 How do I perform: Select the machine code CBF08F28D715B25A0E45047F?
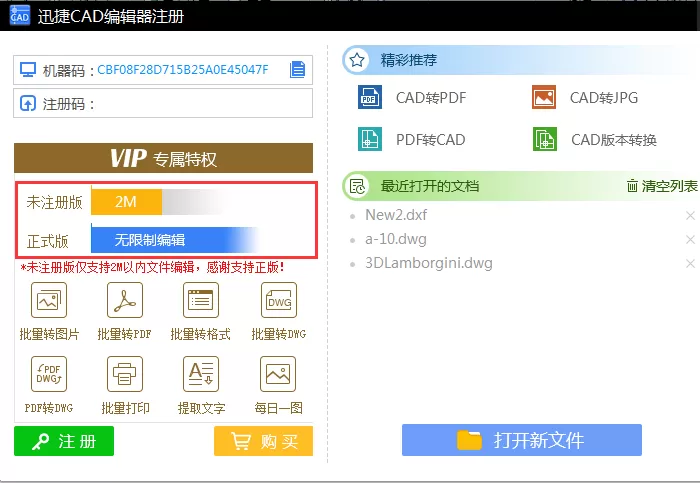pyautogui.click(x=183, y=70)
